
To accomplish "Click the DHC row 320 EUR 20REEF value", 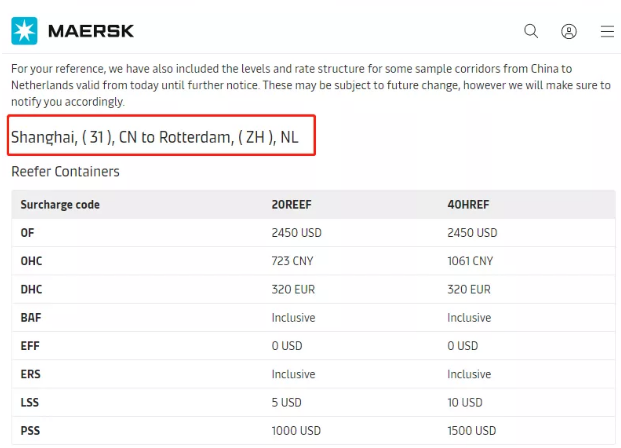I will point(293,290).
